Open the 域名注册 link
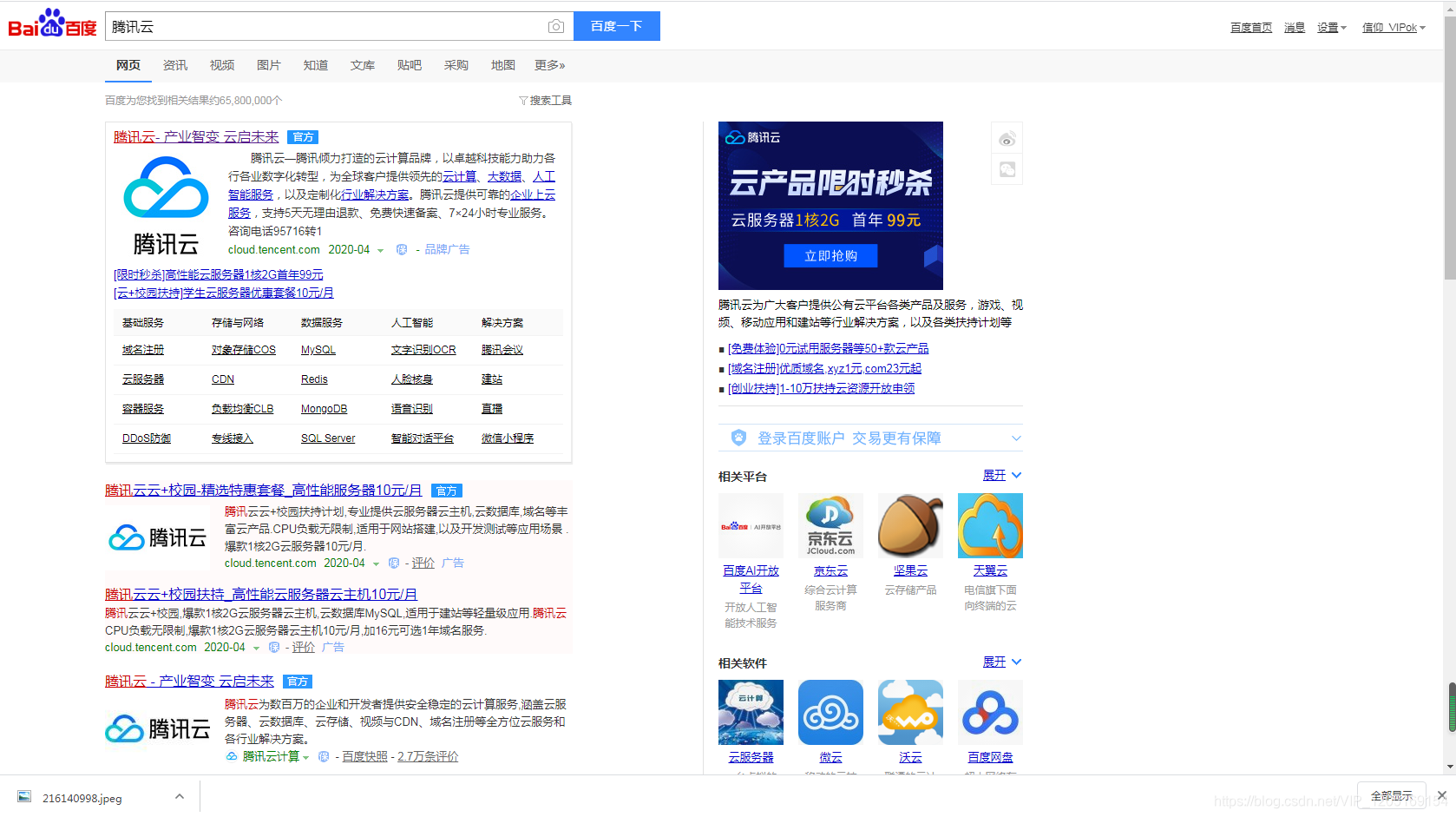The height and width of the screenshot is (817, 1456). (x=143, y=350)
